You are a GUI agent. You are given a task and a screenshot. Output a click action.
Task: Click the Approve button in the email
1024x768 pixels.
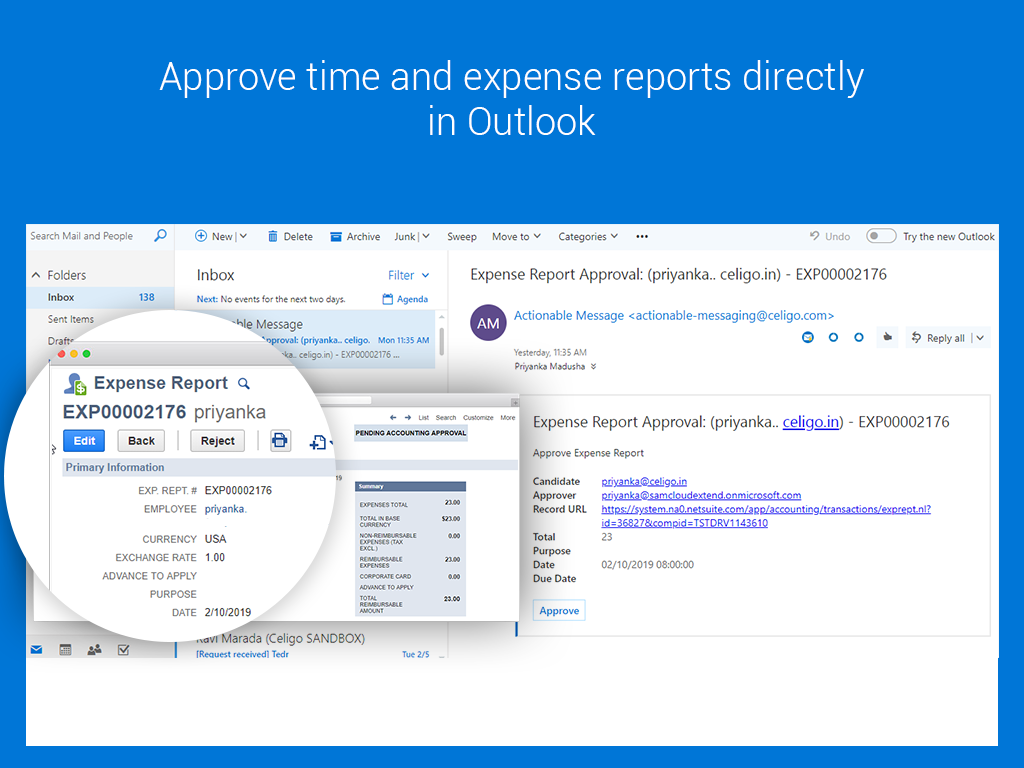(559, 611)
